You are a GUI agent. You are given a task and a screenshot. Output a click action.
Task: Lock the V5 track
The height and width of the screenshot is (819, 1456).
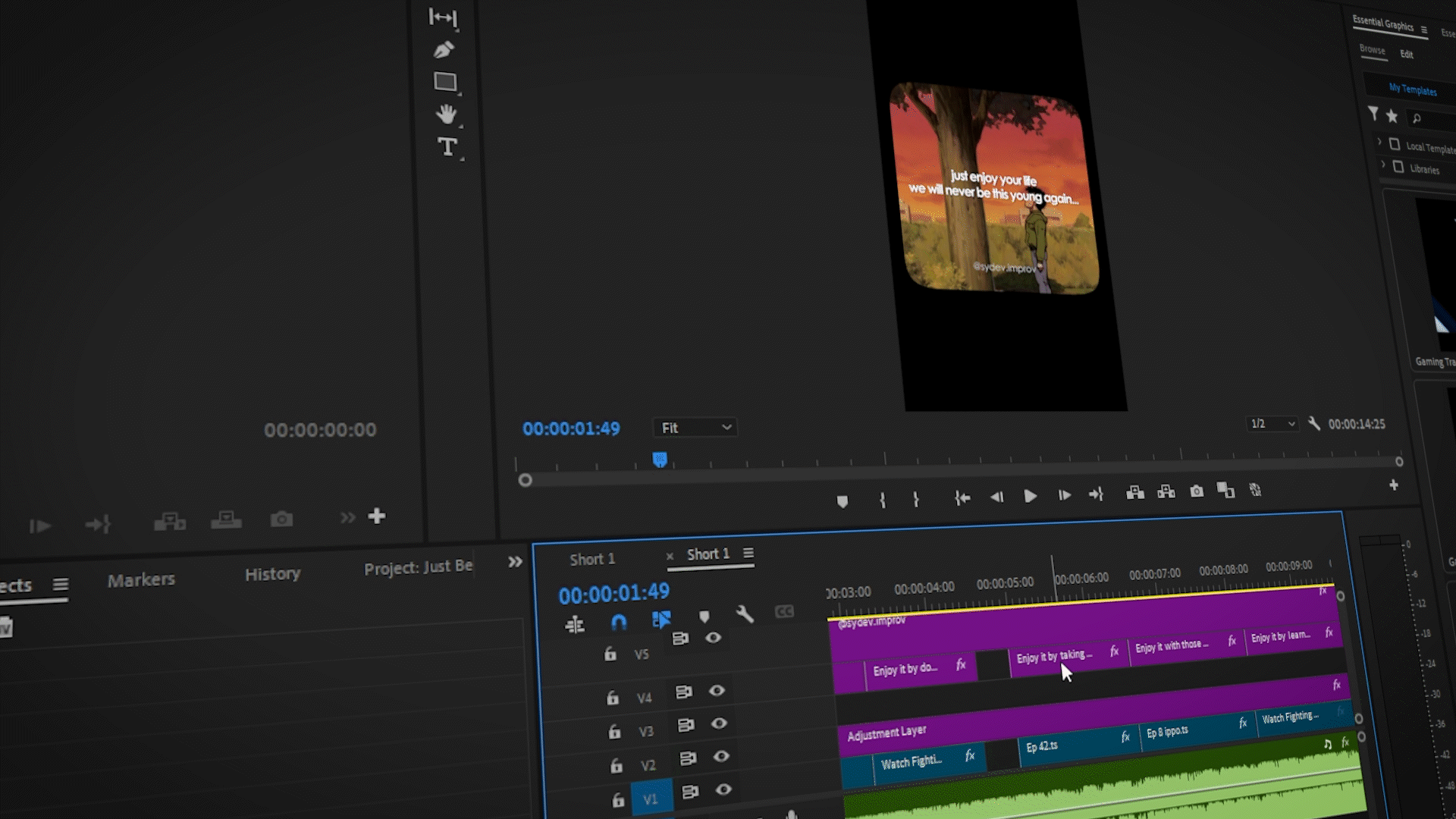[x=610, y=654]
